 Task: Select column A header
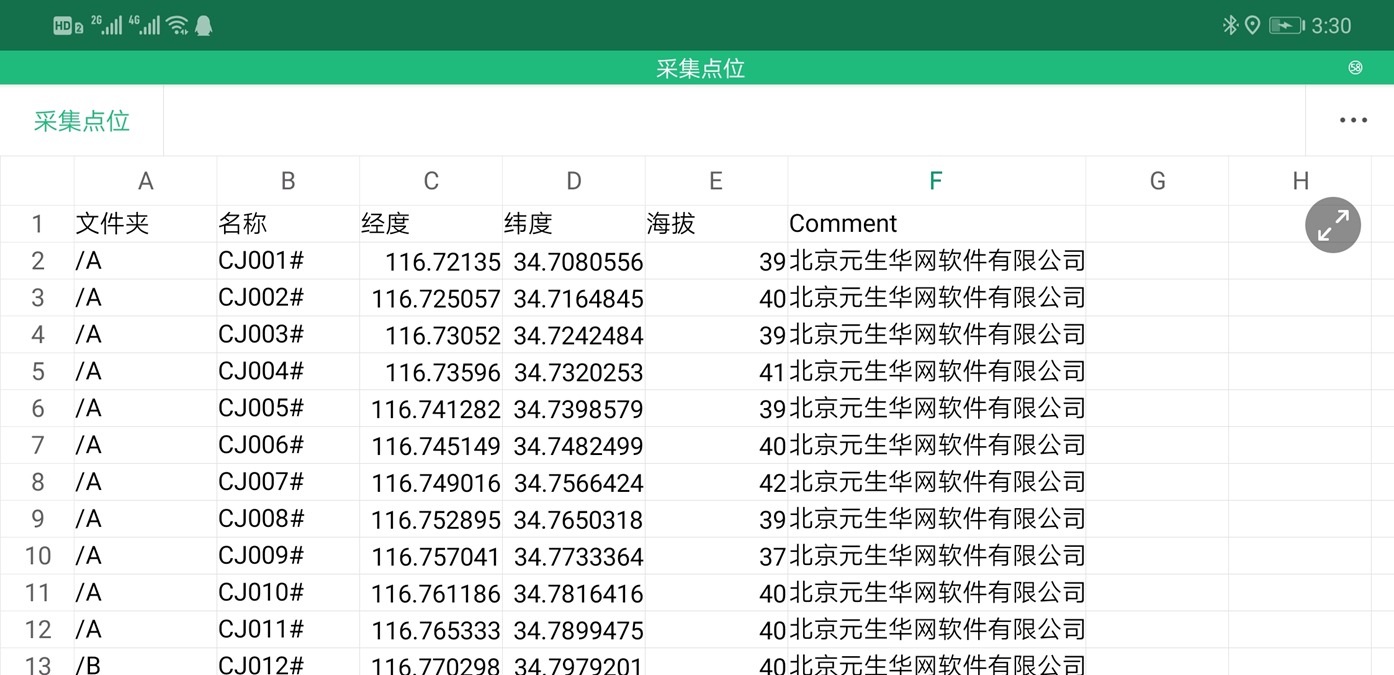pyautogui.click(x=145, y=181)
